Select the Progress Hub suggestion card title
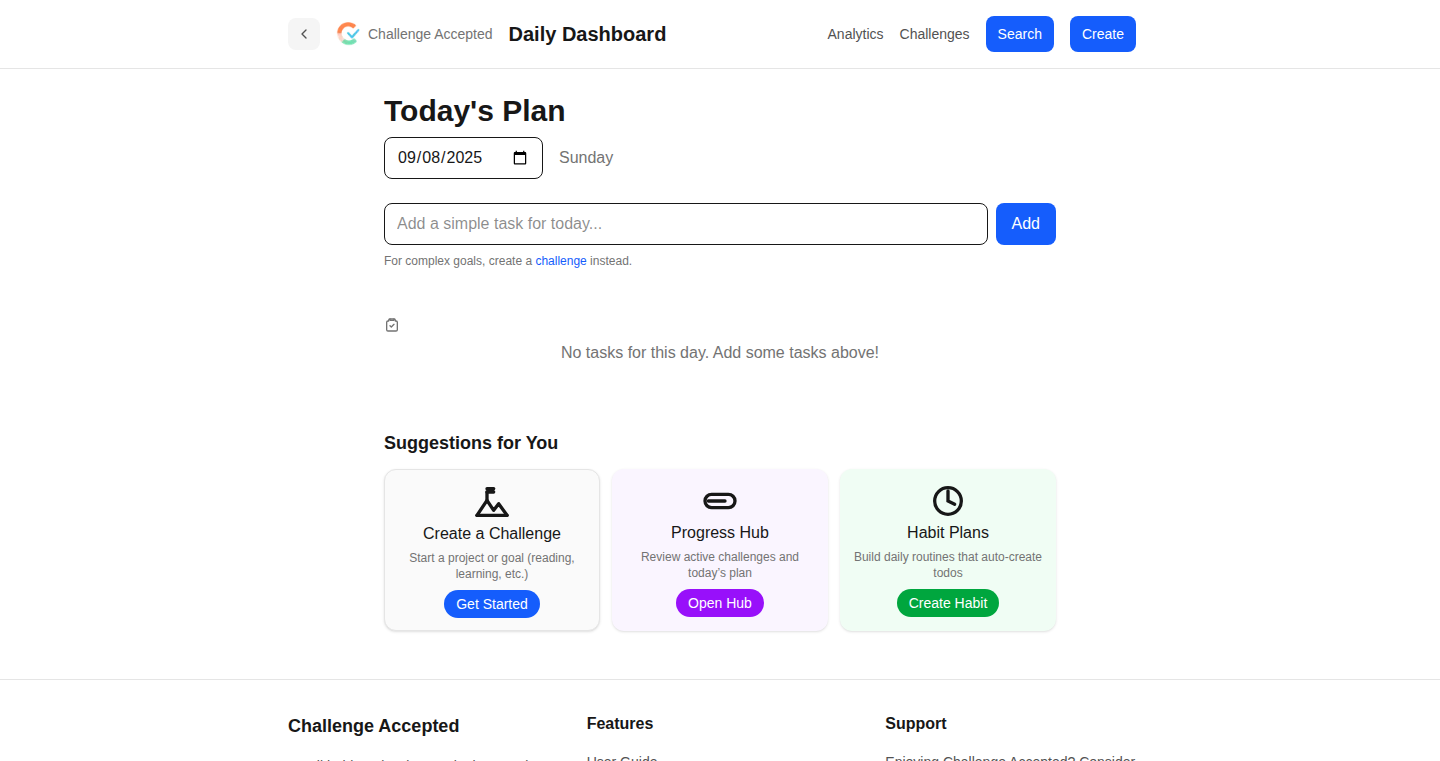This screenshot has height=761, width=1440. [720, 533]
